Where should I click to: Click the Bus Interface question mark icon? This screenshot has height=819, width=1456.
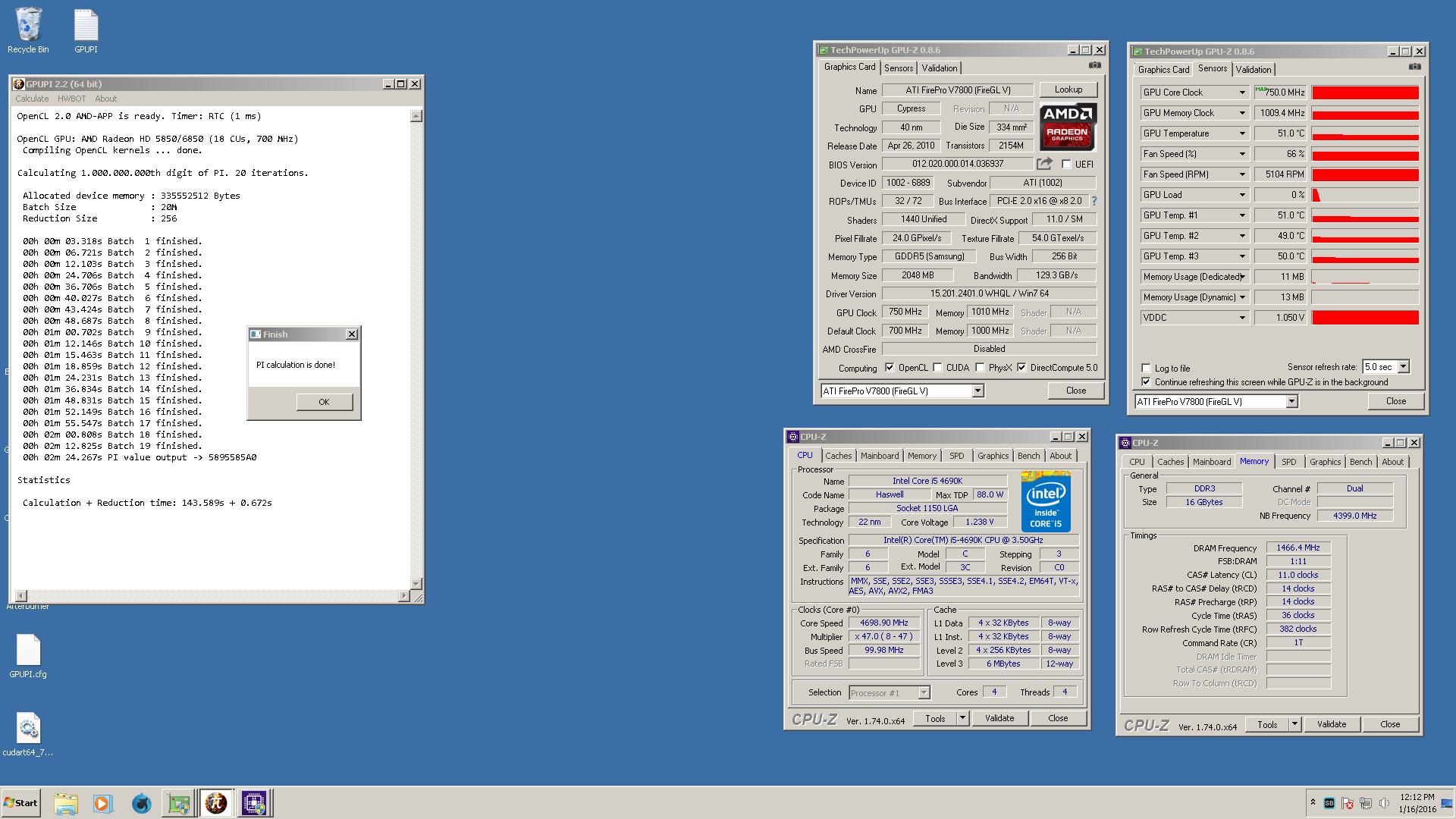(x=1094, y=201)
